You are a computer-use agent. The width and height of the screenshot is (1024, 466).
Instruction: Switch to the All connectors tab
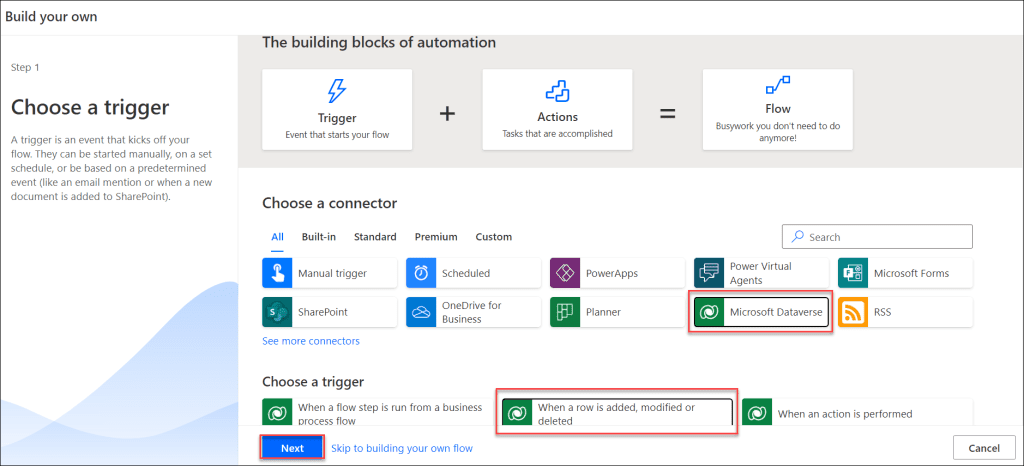pyautogui.click(x=278, y=237)
